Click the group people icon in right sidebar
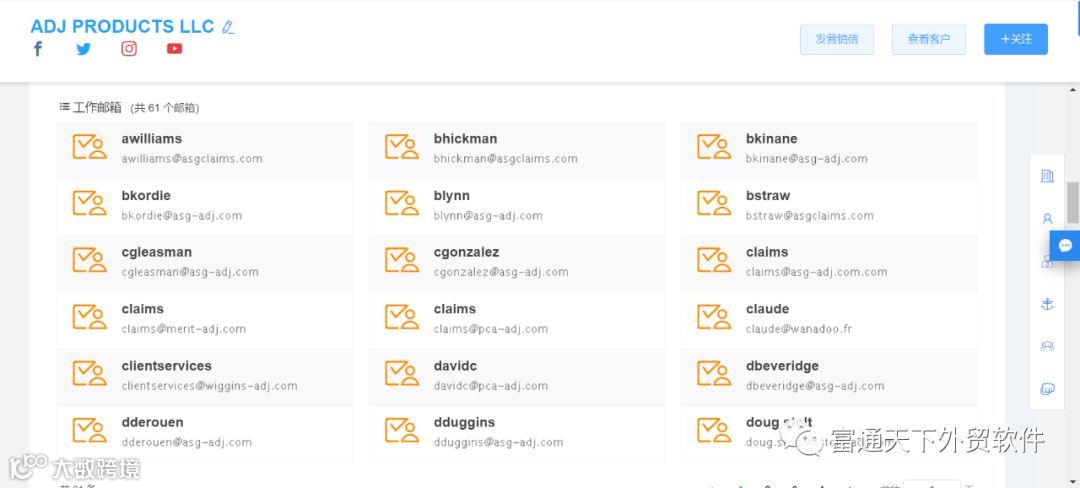Viewport: 1080px width, 488px height. [x=1047, y=346]
